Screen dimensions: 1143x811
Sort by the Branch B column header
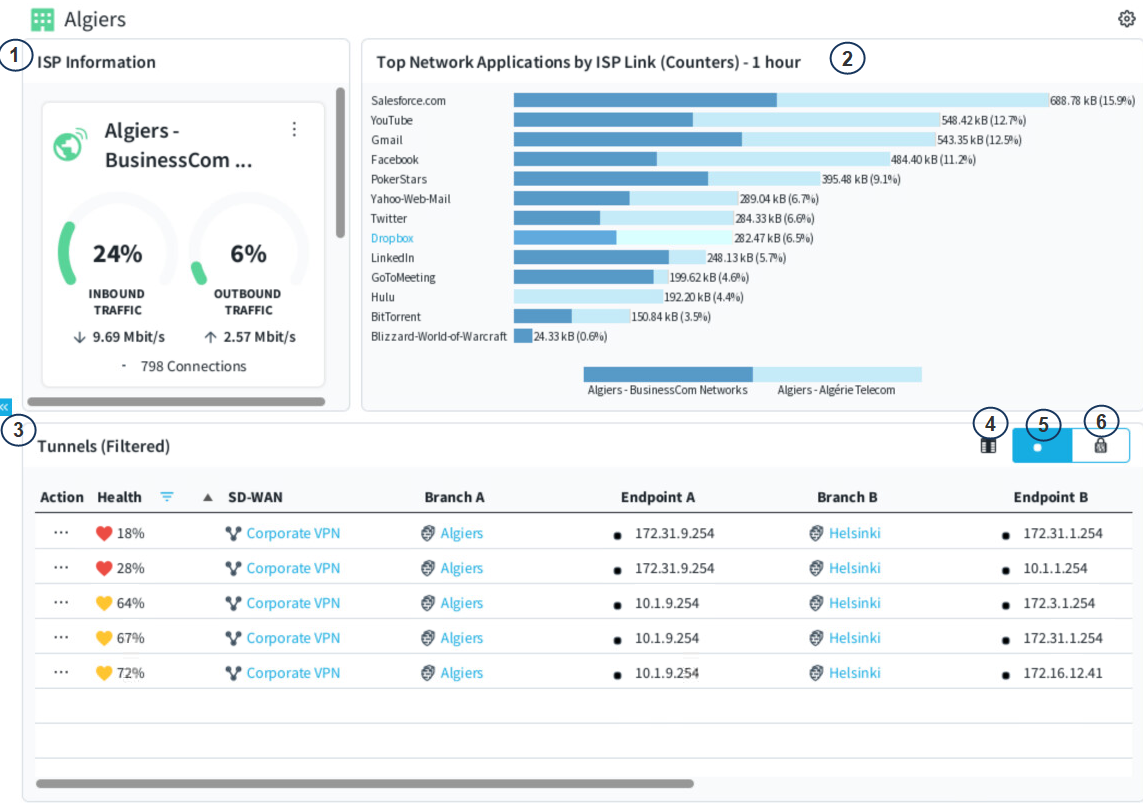tap(846, 497)
